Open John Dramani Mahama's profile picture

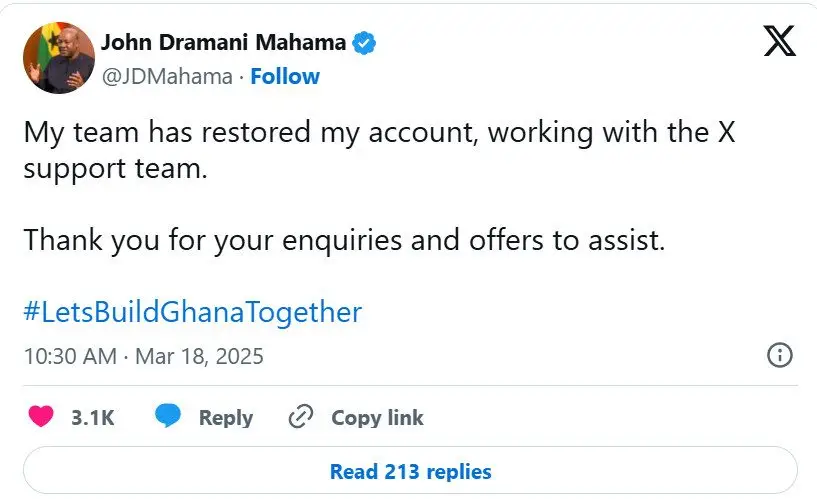tap(58, 59)
